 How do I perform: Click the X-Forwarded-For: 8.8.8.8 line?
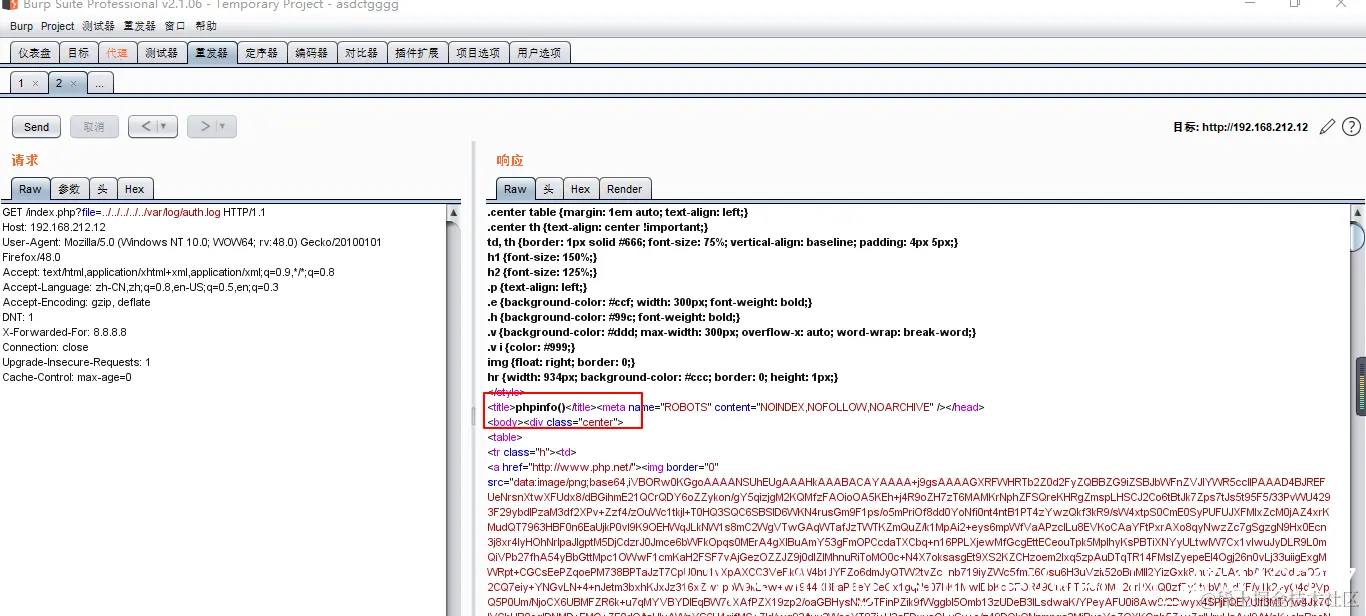pos(65,332)
